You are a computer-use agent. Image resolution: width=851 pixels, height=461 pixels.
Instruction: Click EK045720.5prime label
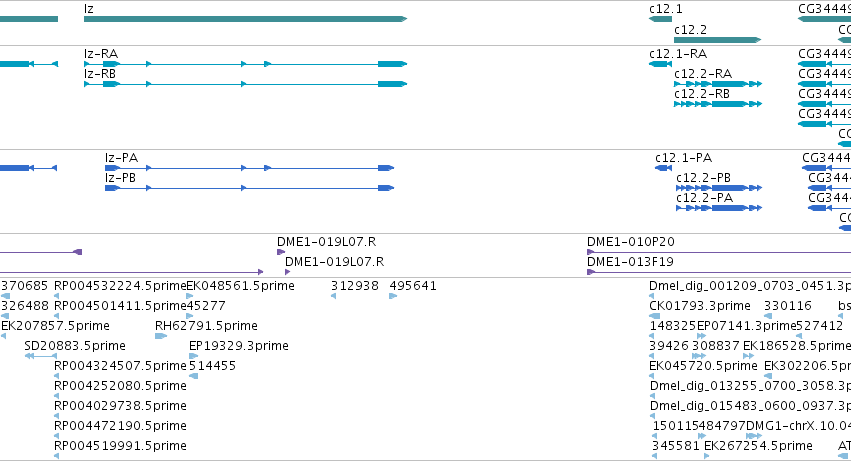coord(703,366)
